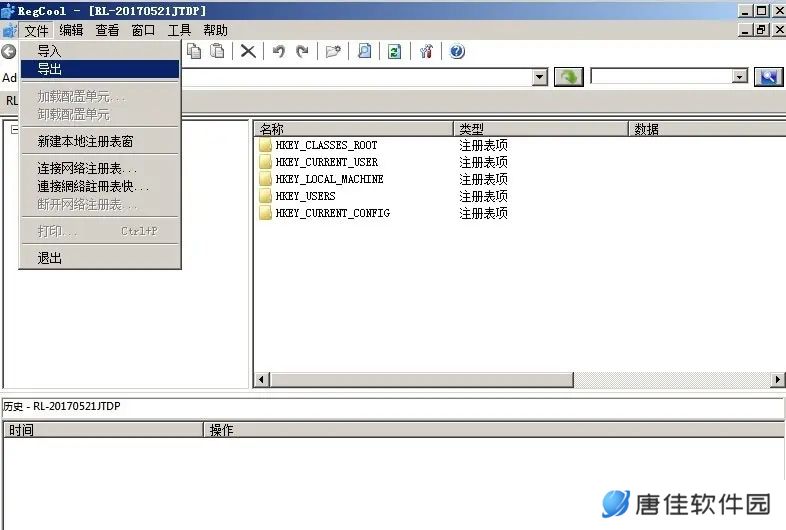Click the blue Help question icon
This screenshot has width=786, height=530.
tap(457, 51)
